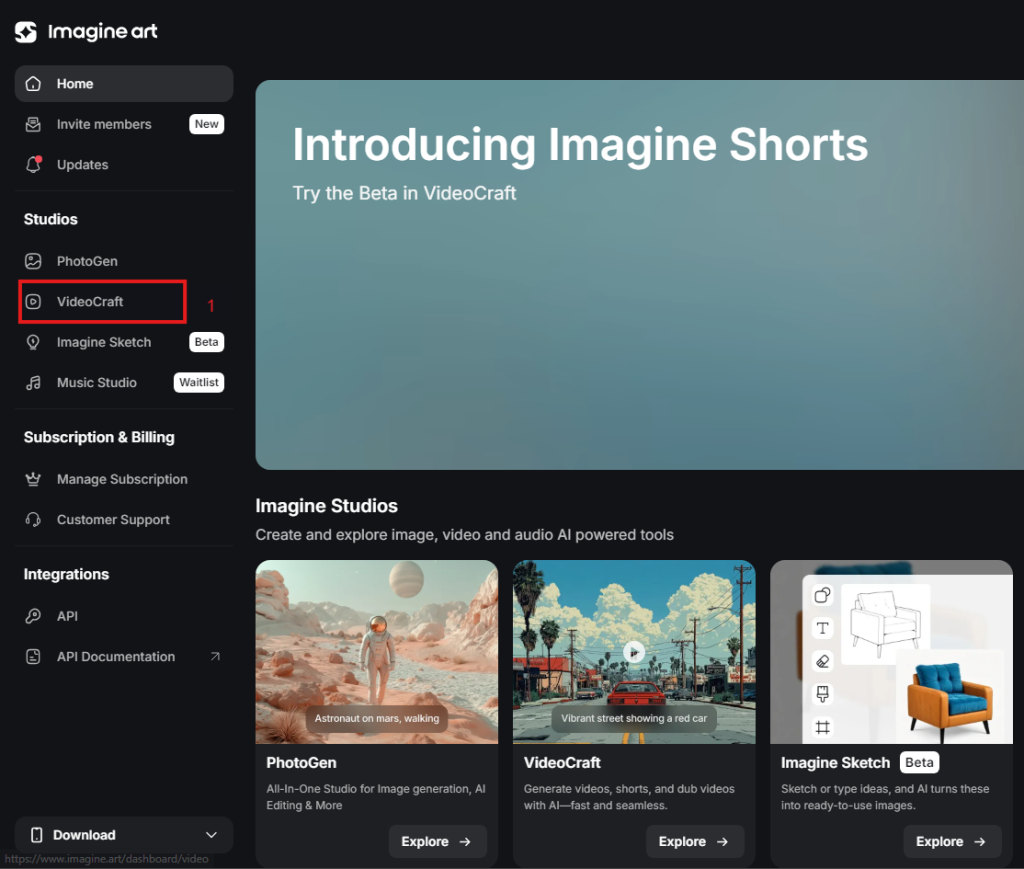Open Manage Subscription
Screen dimensions: 1024x869
coord(124,479)
